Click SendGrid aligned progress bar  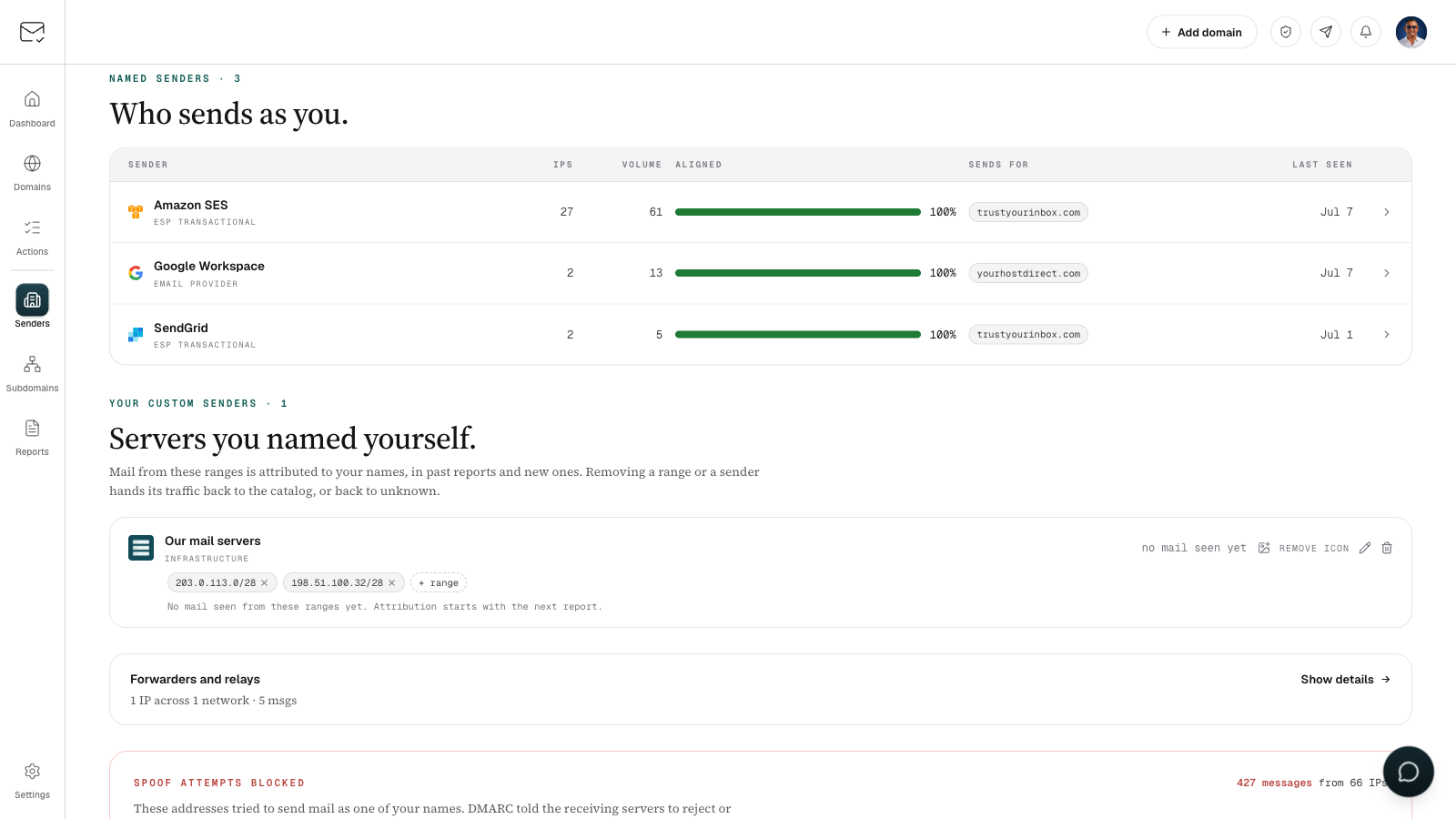798,335
